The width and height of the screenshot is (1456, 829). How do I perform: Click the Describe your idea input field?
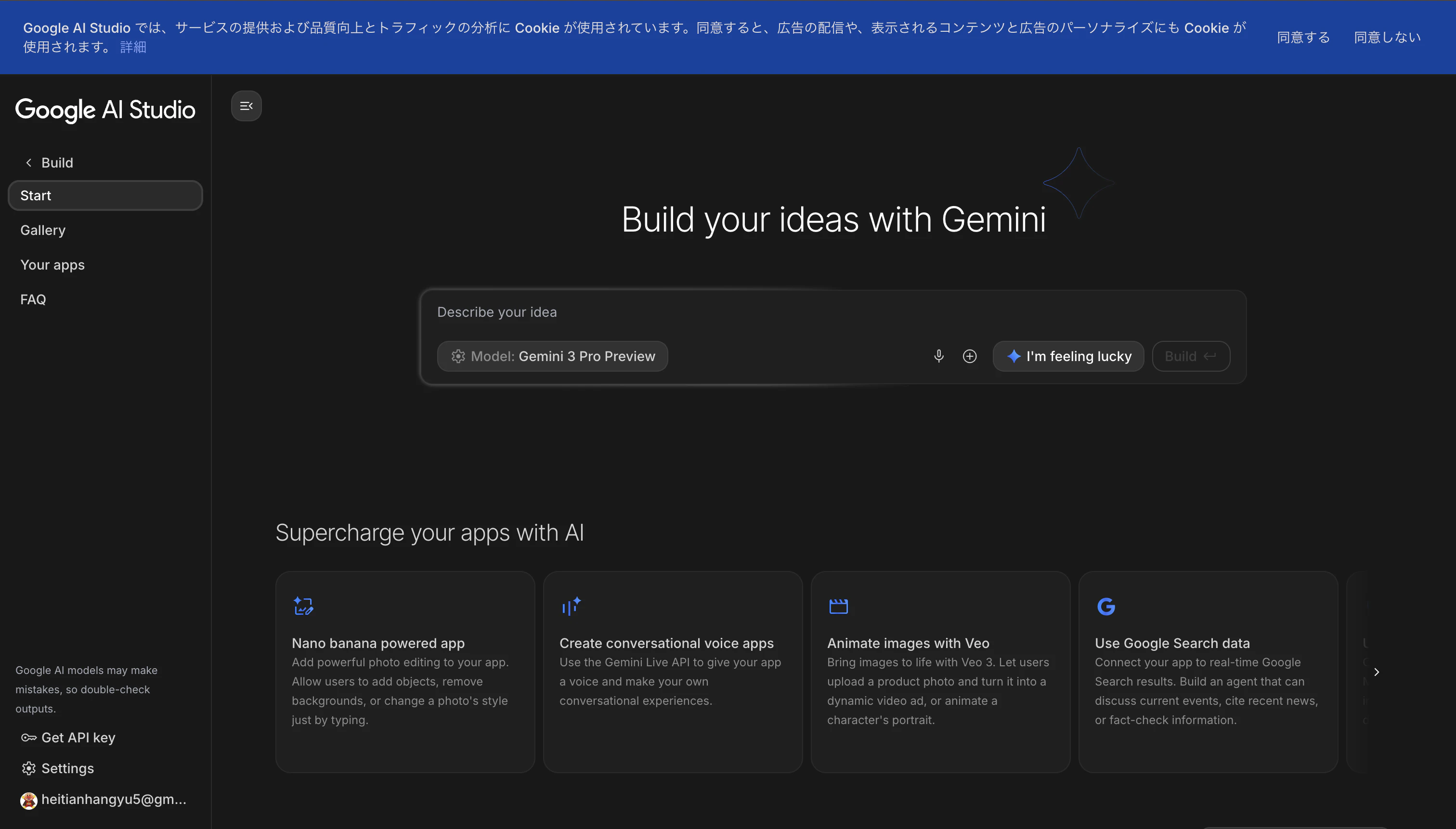(833, 312)
